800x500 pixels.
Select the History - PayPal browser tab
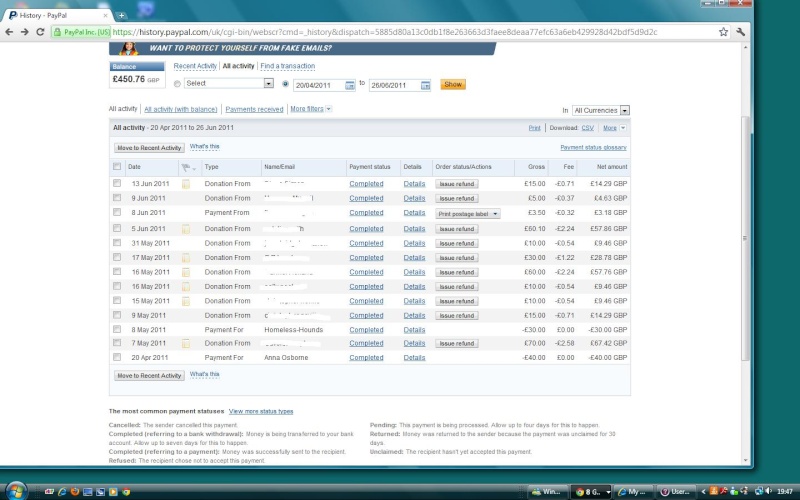tap(56, 15)
